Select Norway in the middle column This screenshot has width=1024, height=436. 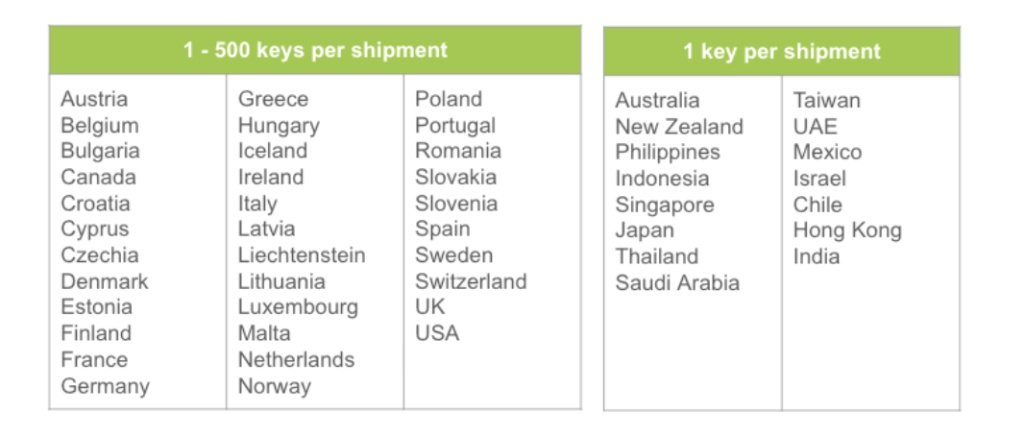click(274, 386)
